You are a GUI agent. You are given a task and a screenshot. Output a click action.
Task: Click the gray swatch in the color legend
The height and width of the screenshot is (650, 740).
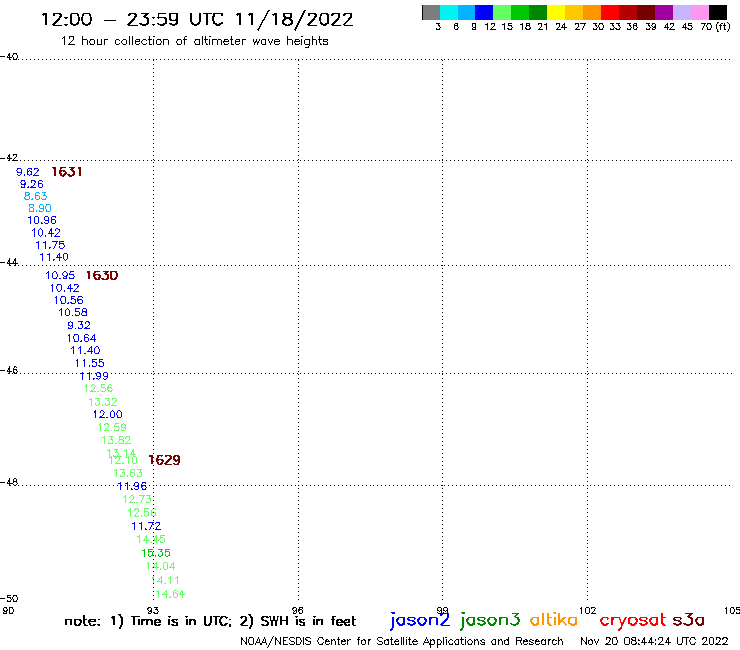click(431, 12)
